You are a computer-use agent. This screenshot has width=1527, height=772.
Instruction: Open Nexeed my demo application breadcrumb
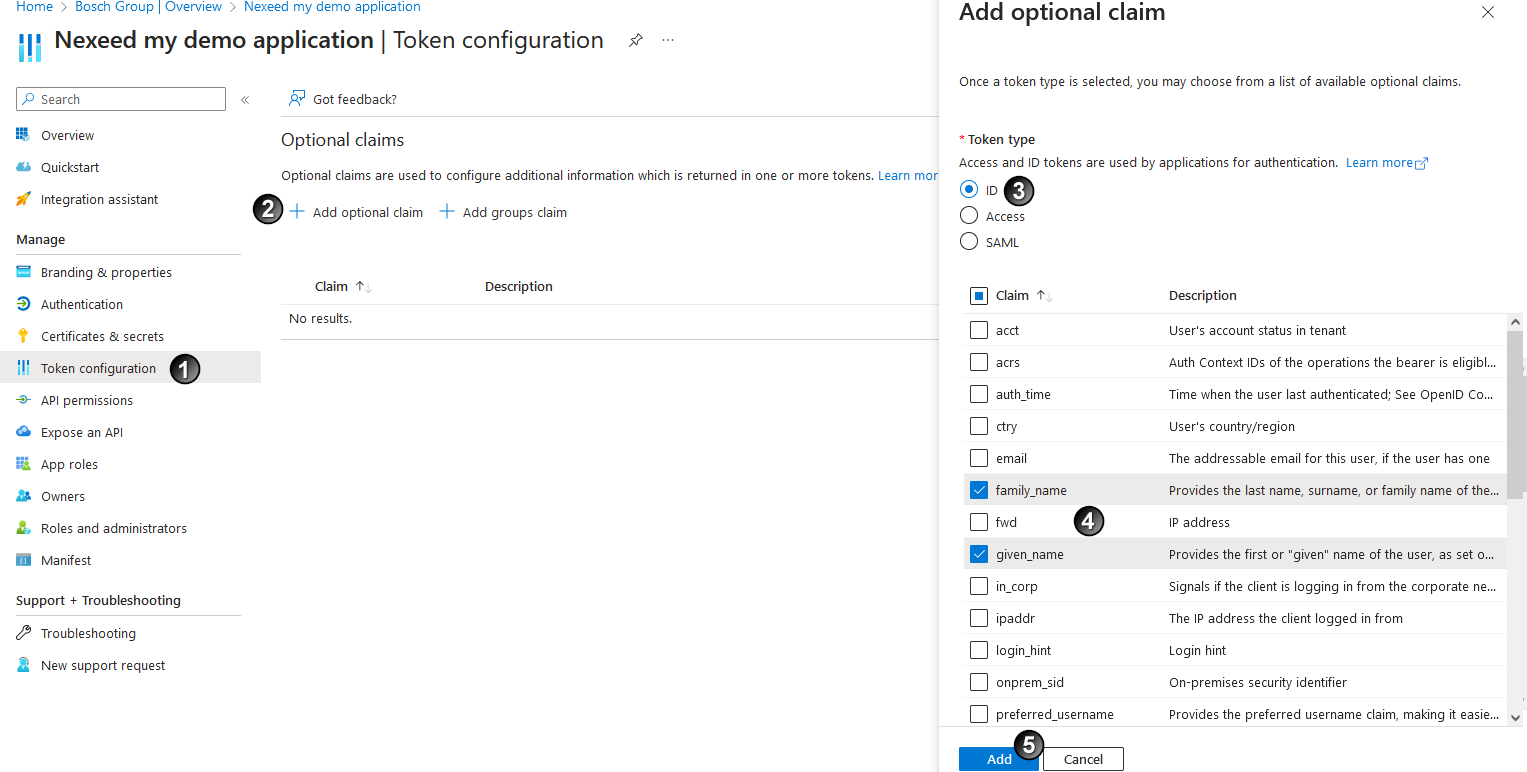tap(332, 7)
